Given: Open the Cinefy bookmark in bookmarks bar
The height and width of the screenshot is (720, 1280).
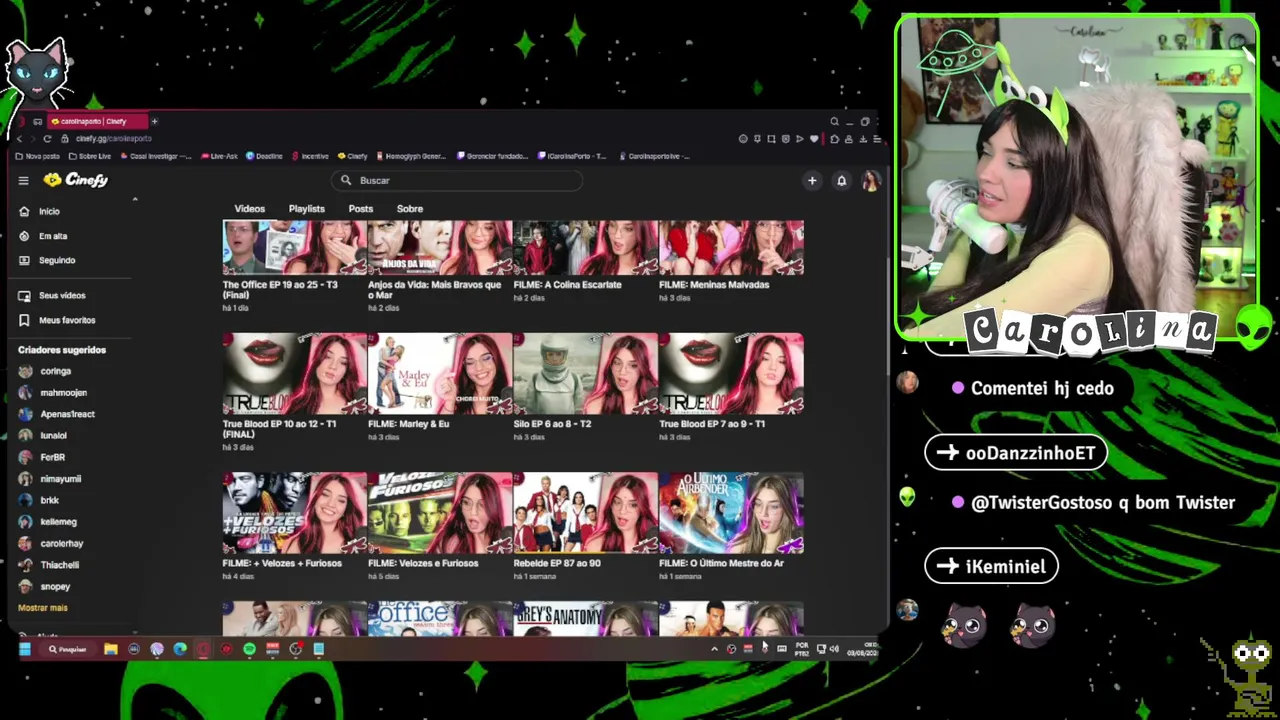Looking at the screenshot, I should coord(353,156).
